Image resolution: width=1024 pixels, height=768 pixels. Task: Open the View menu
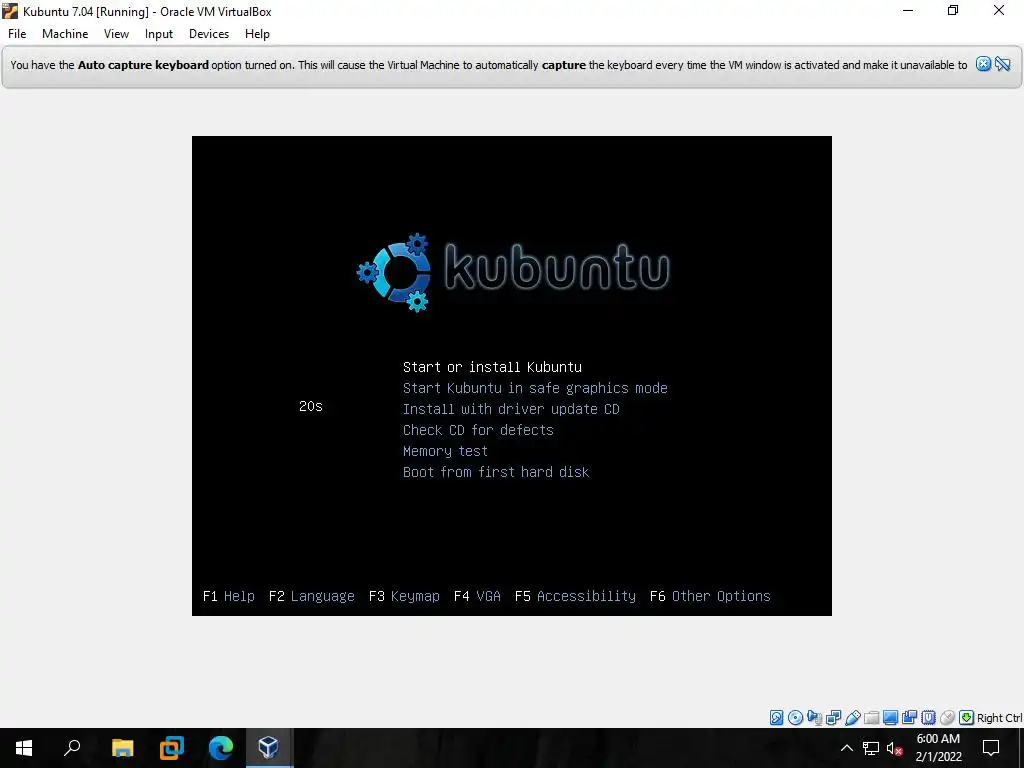[116, 34]
